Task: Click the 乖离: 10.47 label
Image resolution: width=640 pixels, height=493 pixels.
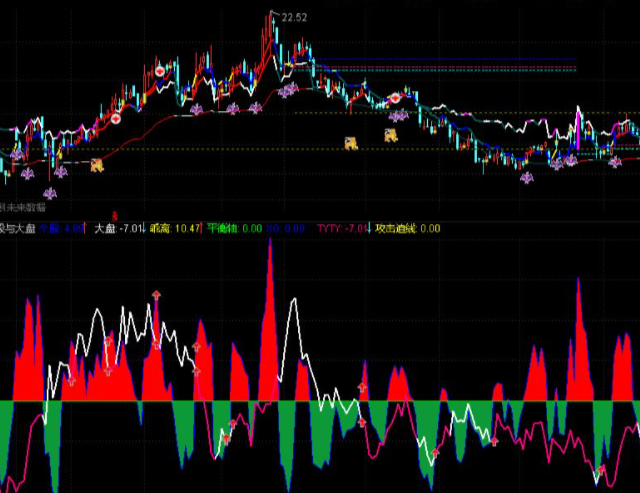Action: tap(176, 228)
